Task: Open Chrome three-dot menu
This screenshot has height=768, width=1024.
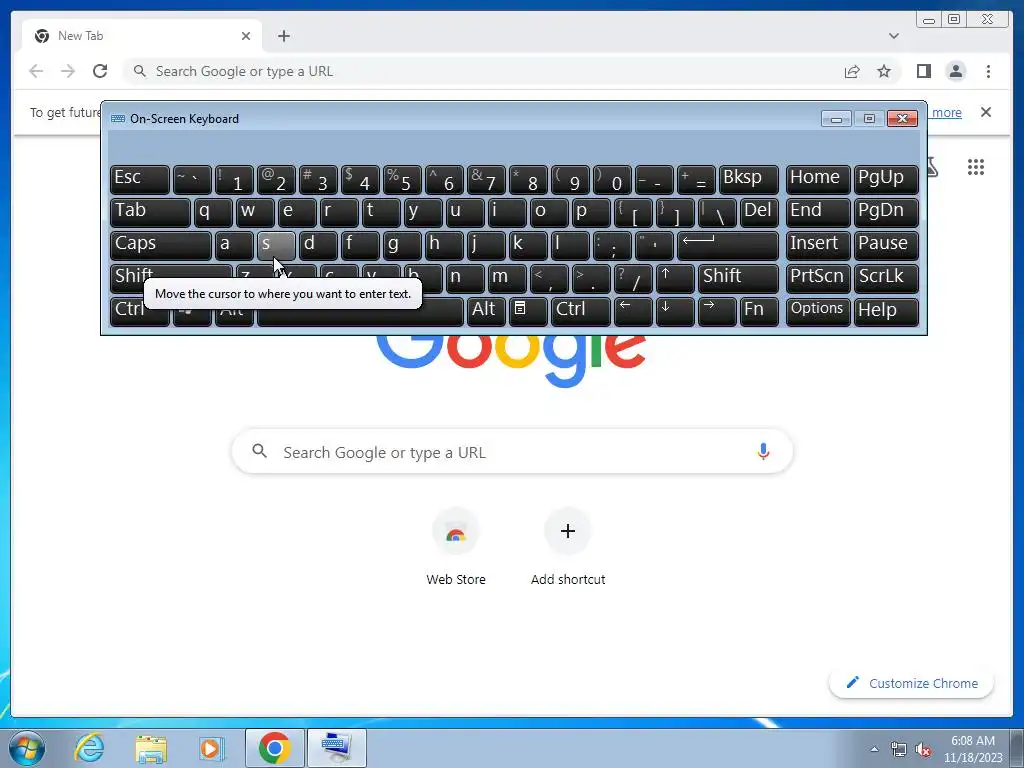Action: [988, 71]
